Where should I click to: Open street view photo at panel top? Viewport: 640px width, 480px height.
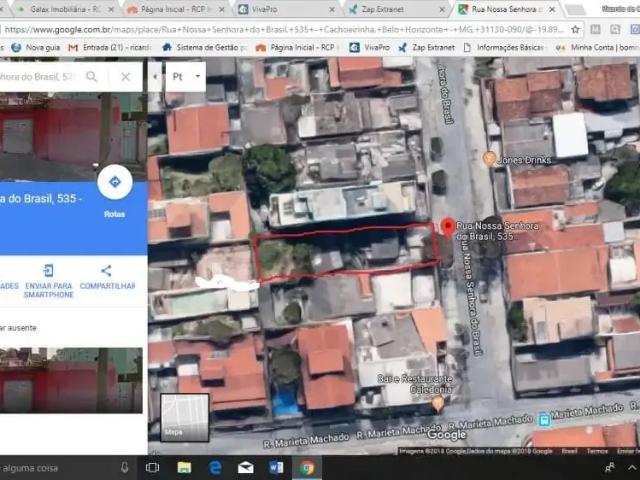click(x=73, y=137)
